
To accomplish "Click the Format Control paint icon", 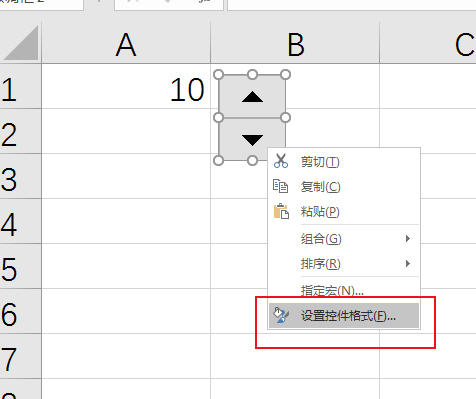I will point(281,315).
